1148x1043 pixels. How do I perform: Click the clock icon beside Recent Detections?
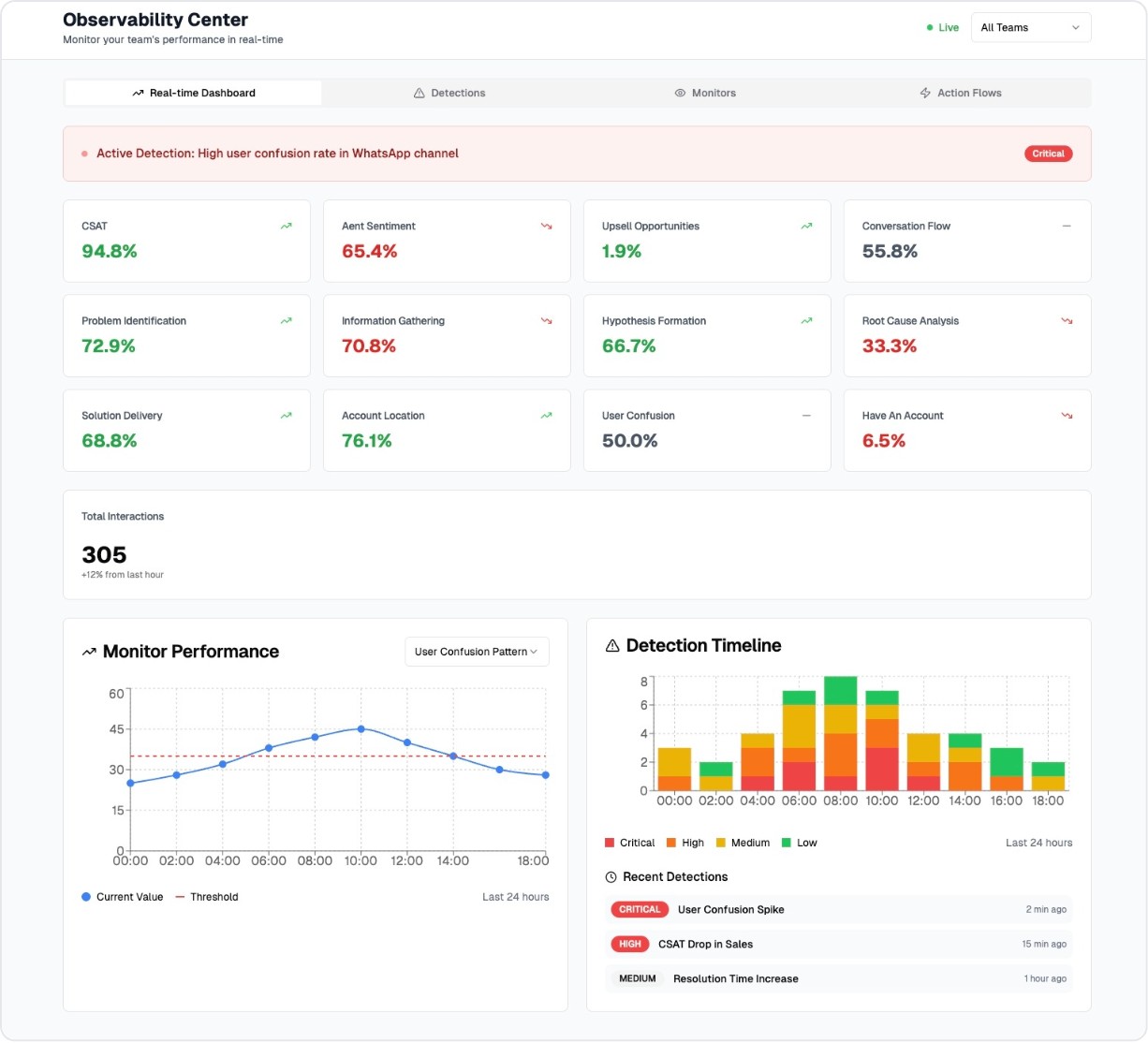pos(611,877)
